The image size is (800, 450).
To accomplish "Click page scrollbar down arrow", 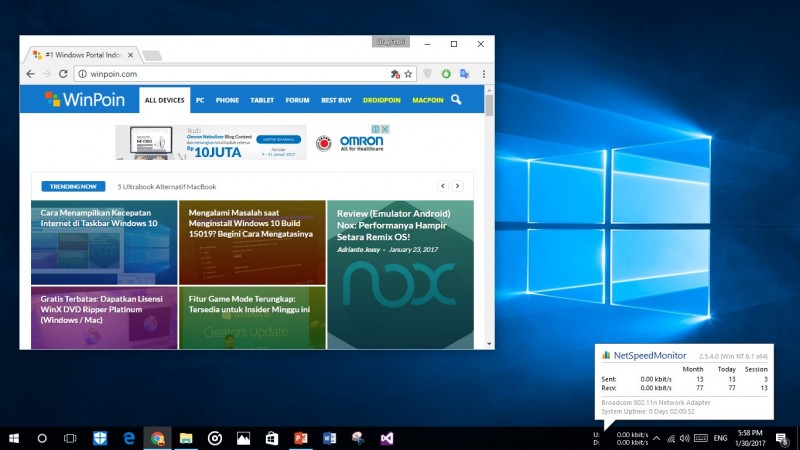I will tap(489, 344).
